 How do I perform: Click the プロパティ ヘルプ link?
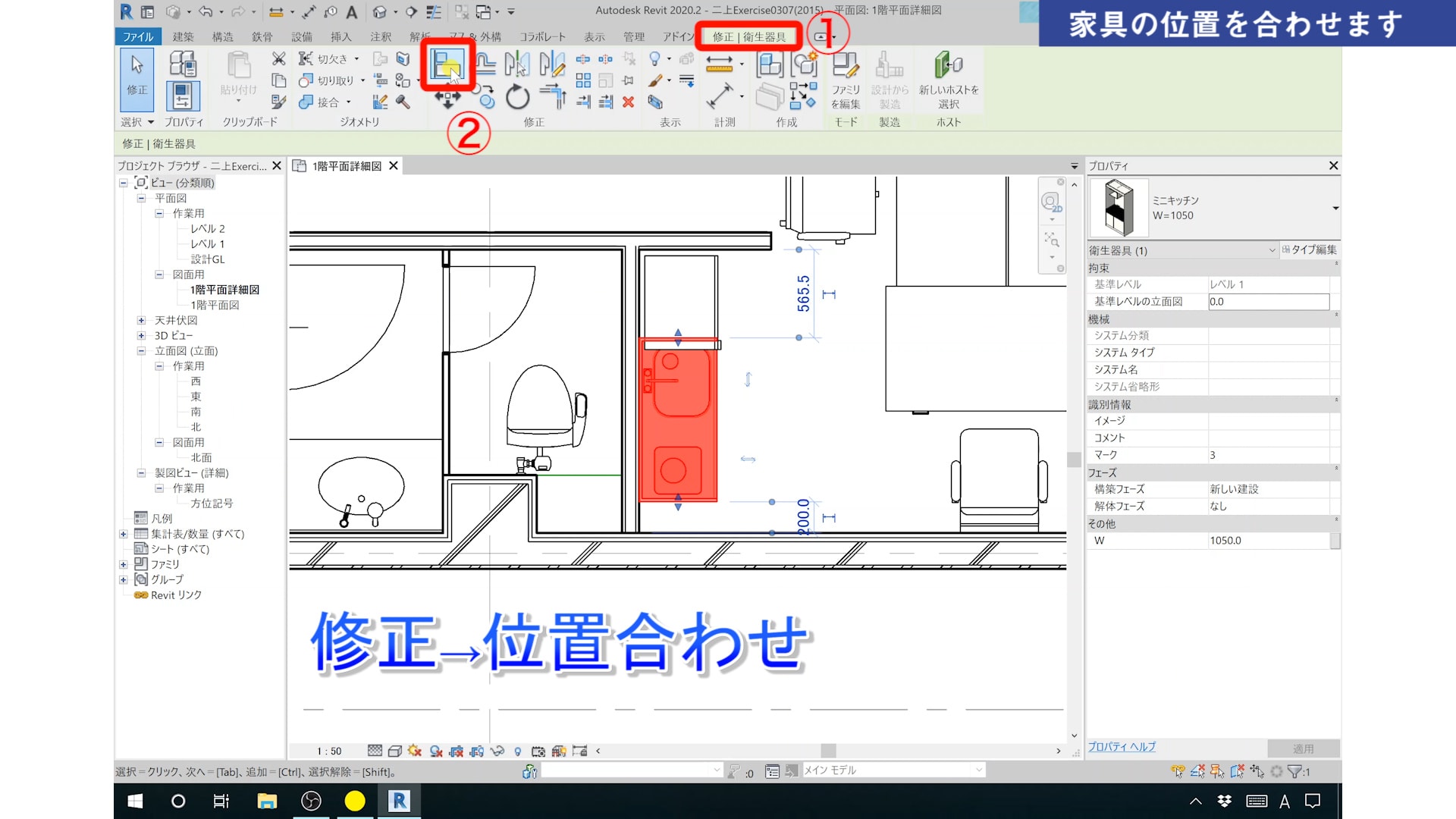click(1122, 747)
